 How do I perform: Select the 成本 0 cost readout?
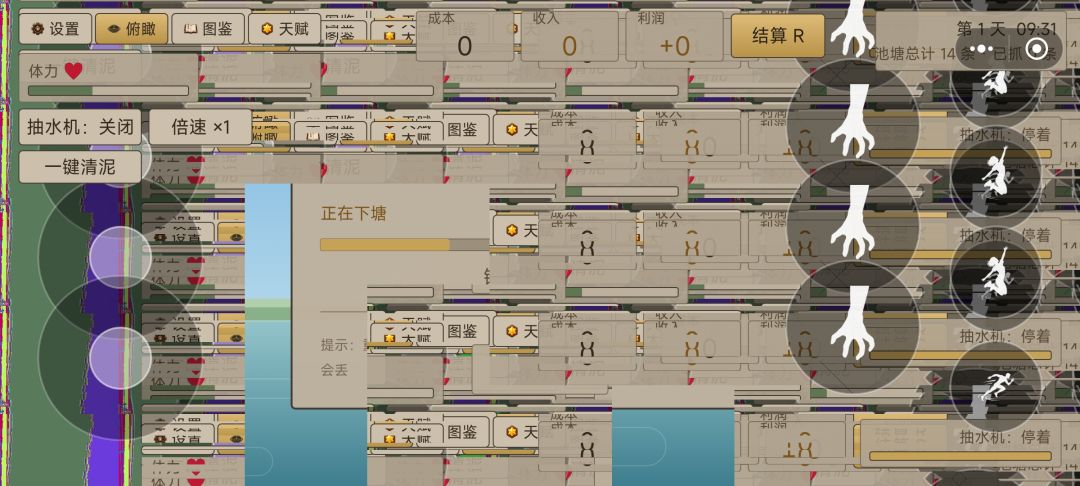click(x=465, y=36)
